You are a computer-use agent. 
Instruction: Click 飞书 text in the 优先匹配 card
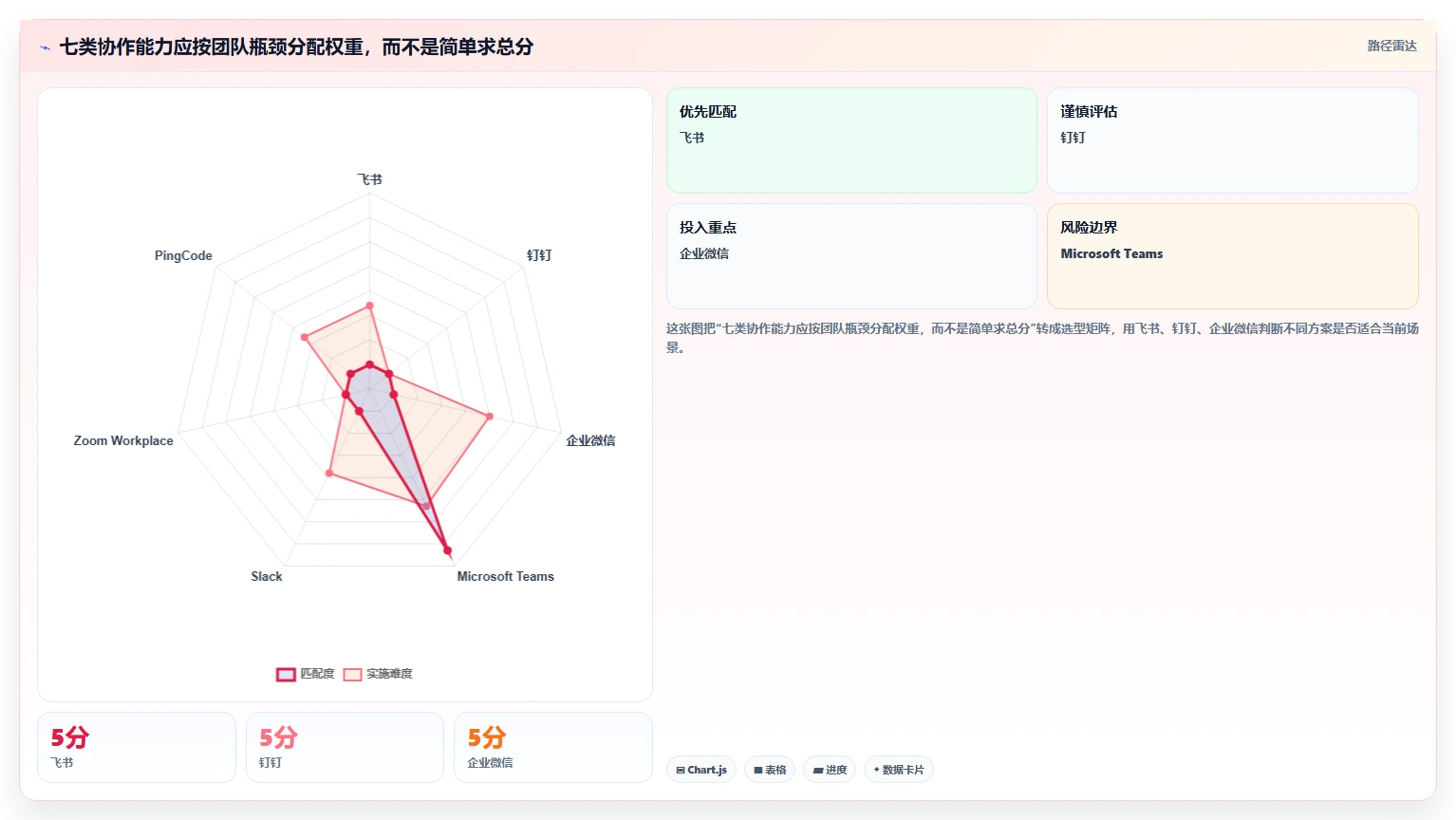coord(692,138)
